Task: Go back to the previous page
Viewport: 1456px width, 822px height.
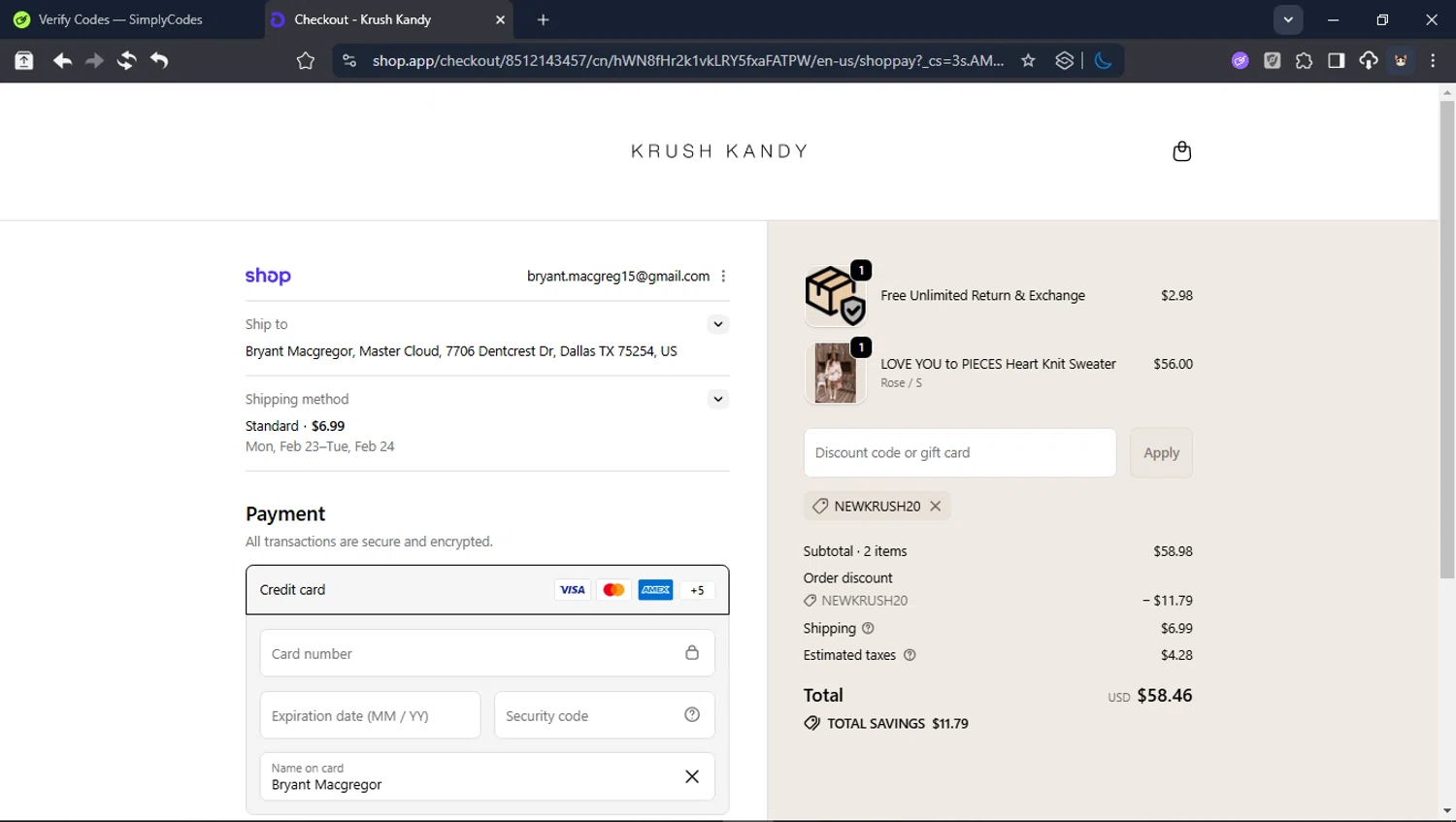Action: (62, 60)
